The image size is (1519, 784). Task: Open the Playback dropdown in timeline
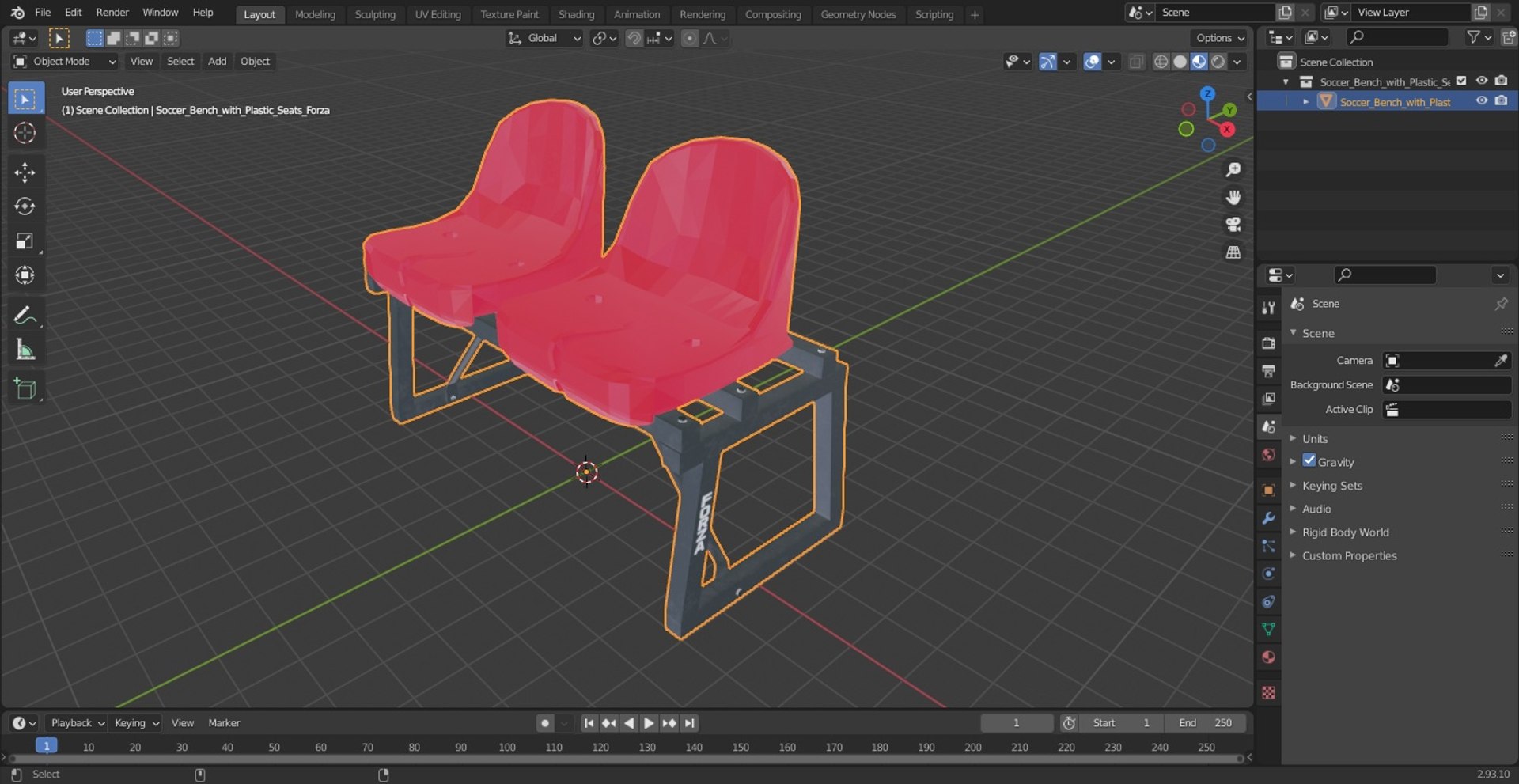click(77, 723)
